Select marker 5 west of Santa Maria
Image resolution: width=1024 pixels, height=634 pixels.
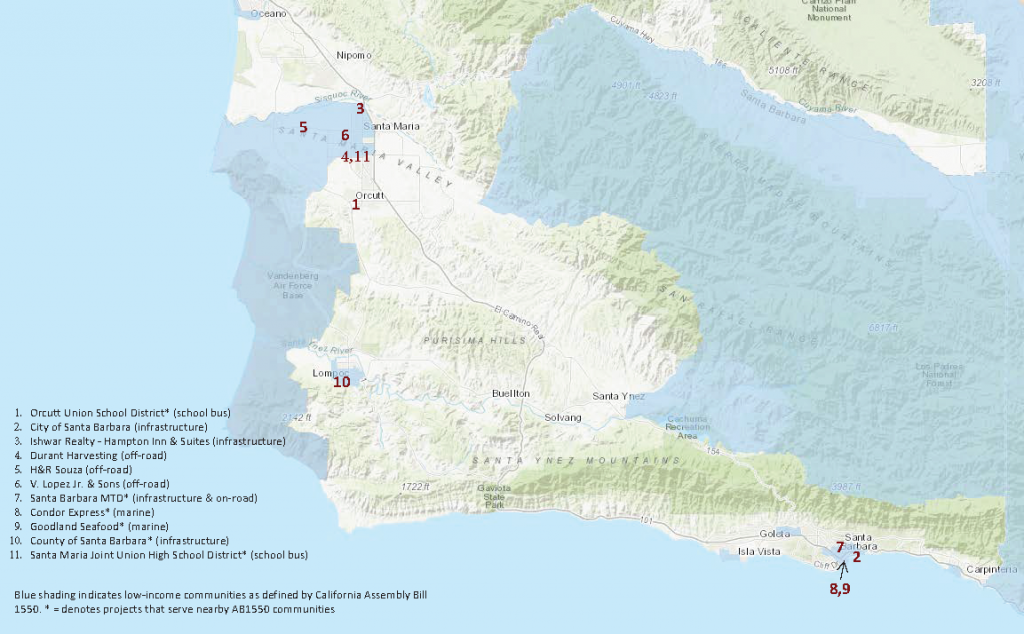pyautogui.click(x=302, y=127)
